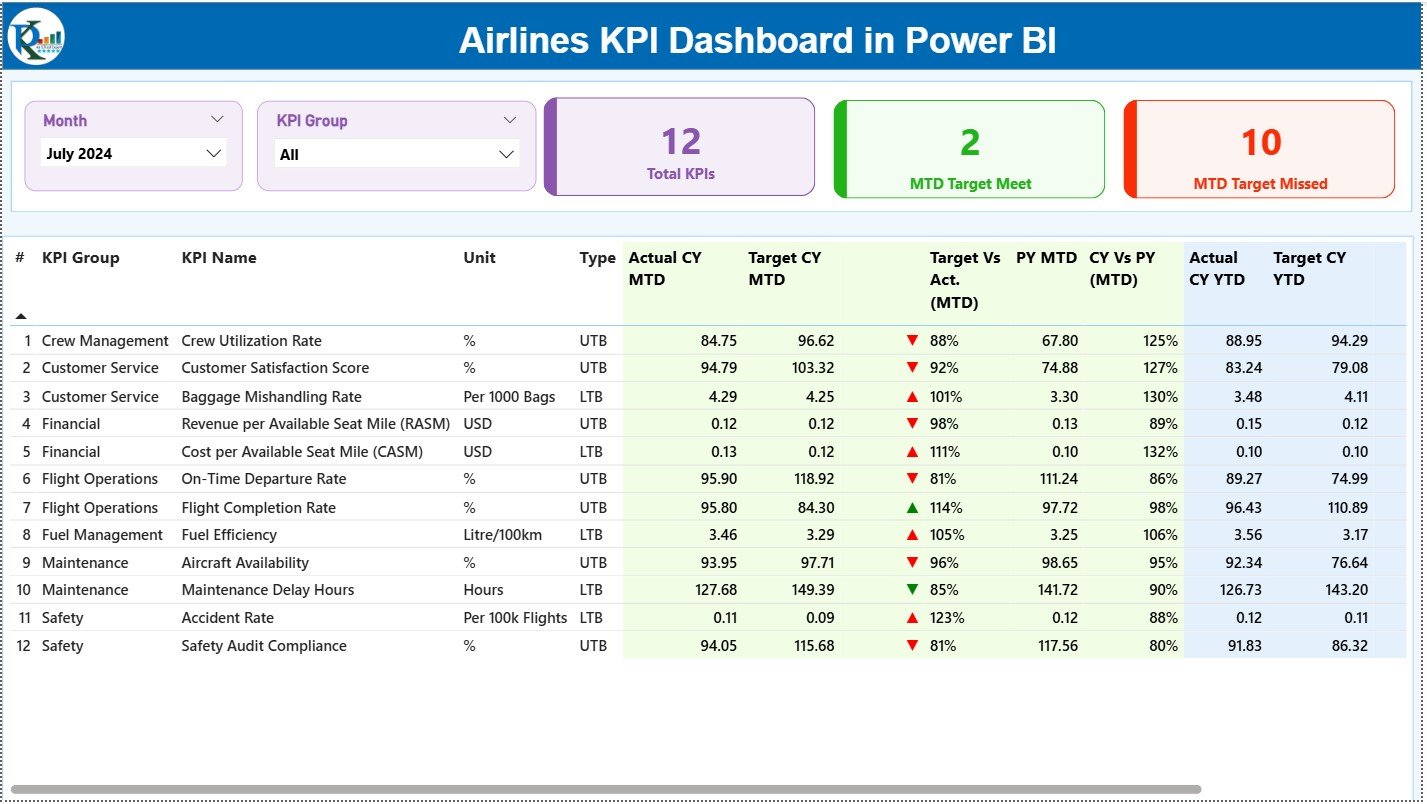Select the MTD Target Meet card
Screen dimensions: 1427x804
[x=968, y=148]
